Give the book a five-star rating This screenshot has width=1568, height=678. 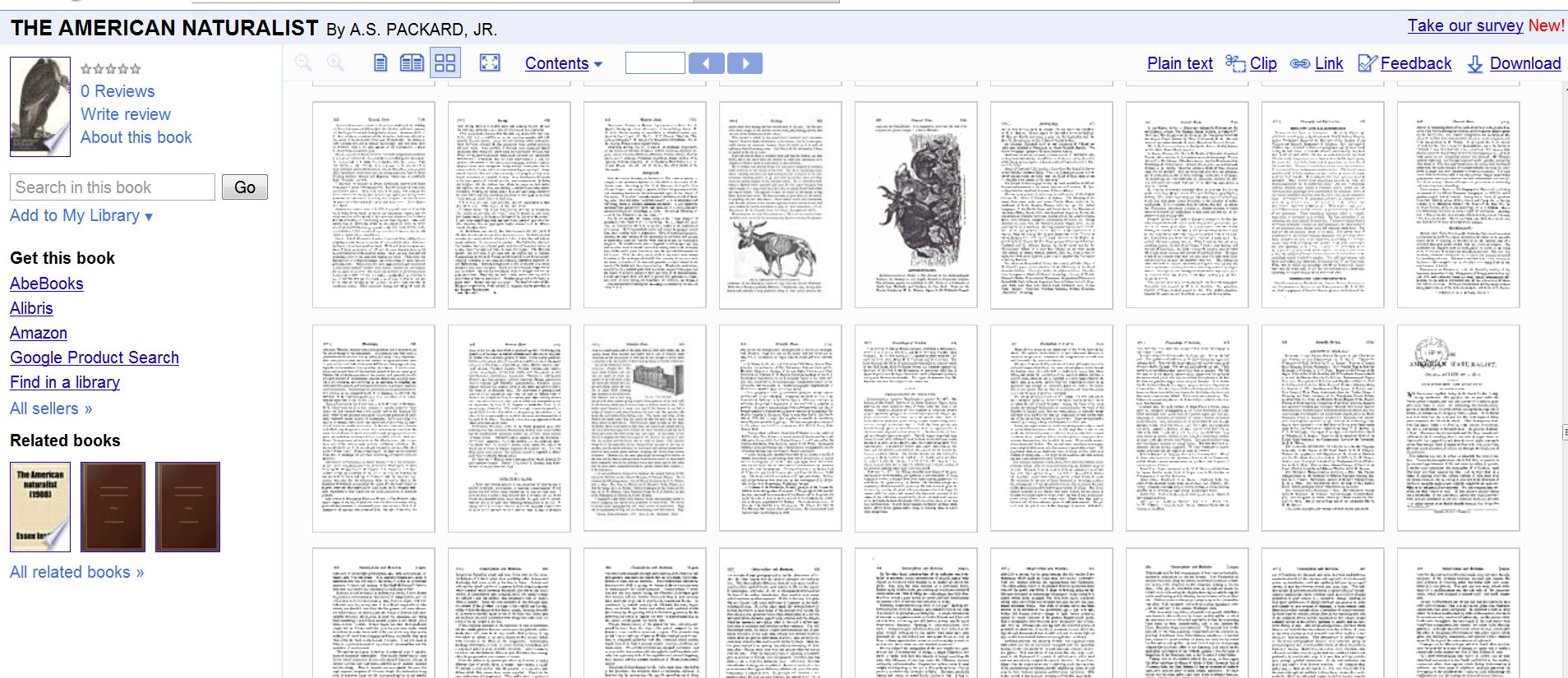pos(136,69)
